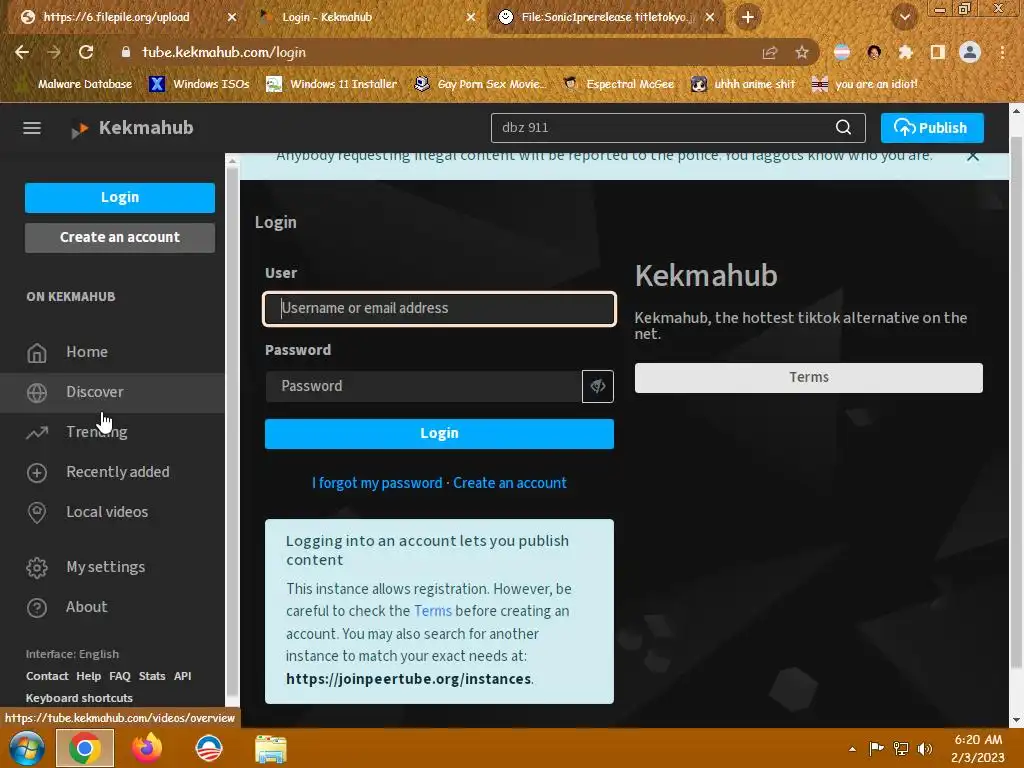Go back in browser history

coord(22,52)
